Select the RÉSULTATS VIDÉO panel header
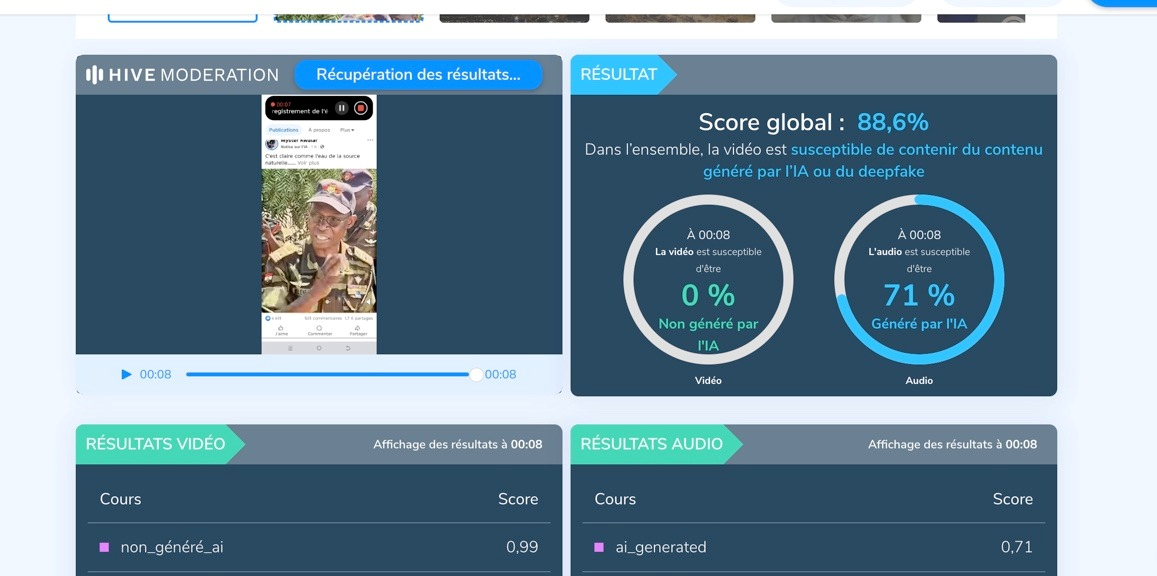 156,444
